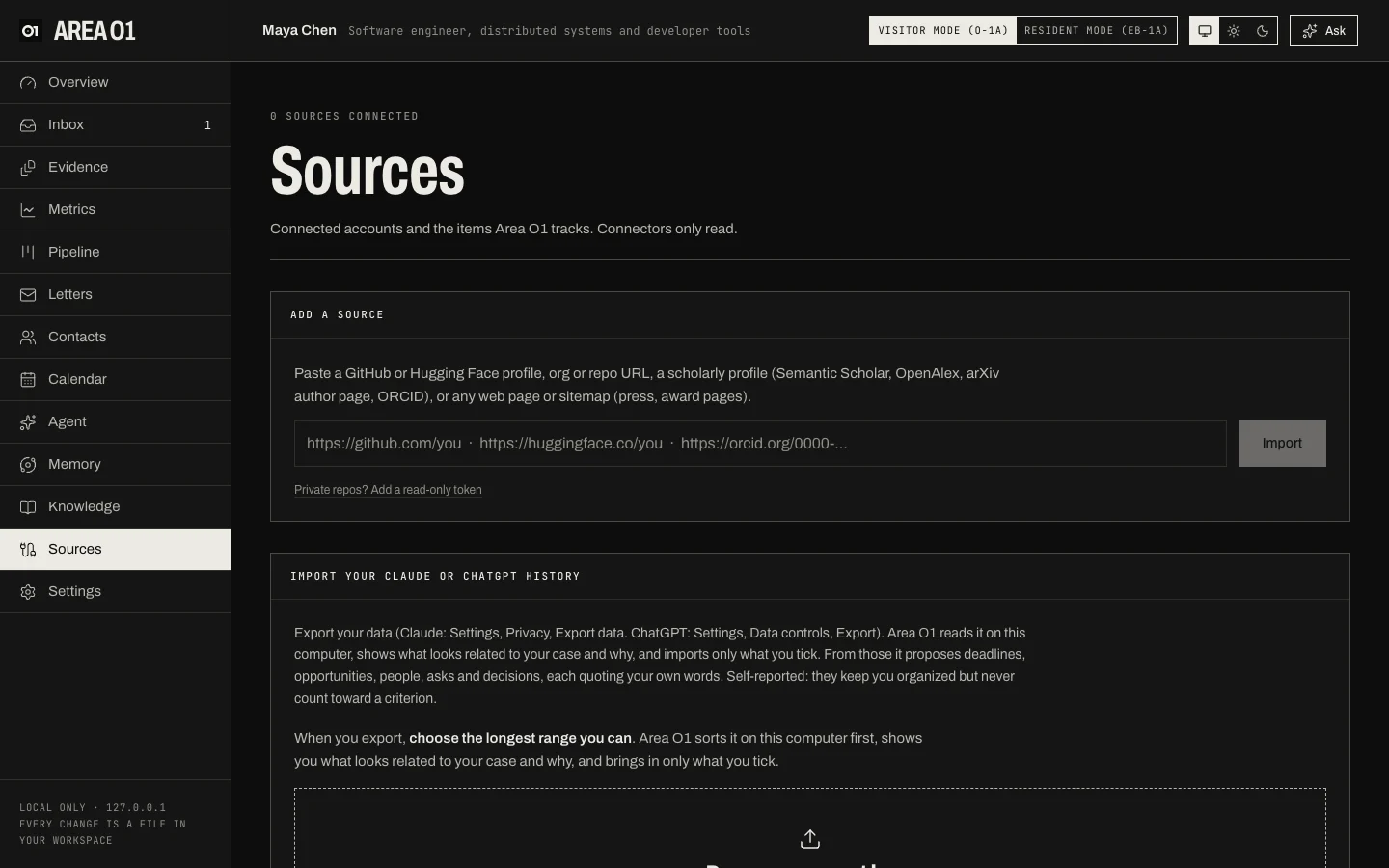Click the Sources page heading

pos(368,171)
